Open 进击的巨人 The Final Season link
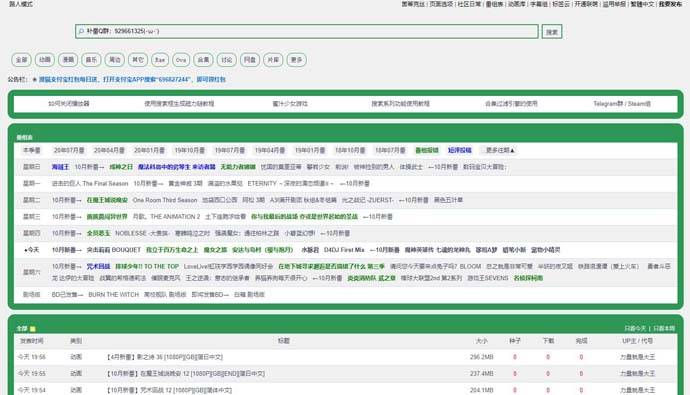This screenshot has height=395, width=690. click(x=90, y=183)
